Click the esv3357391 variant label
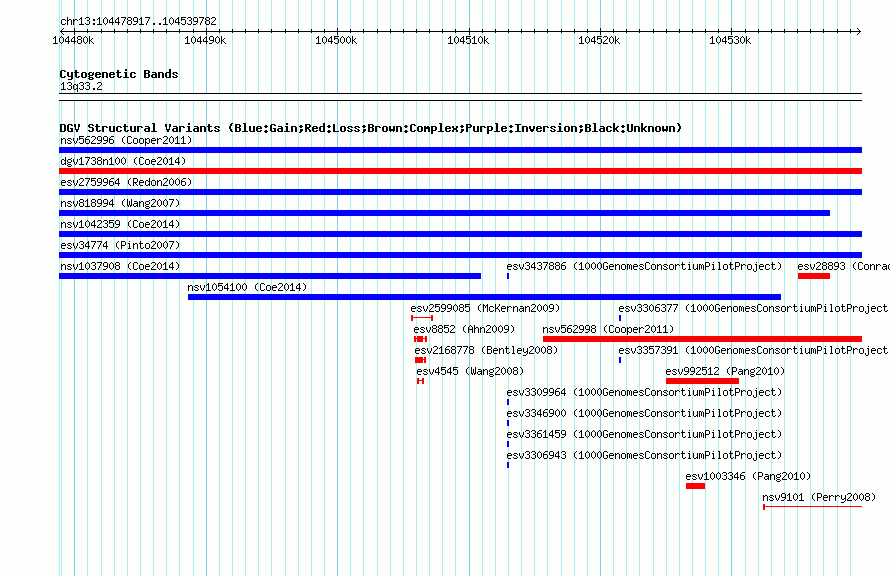 (x=753, y=350)
